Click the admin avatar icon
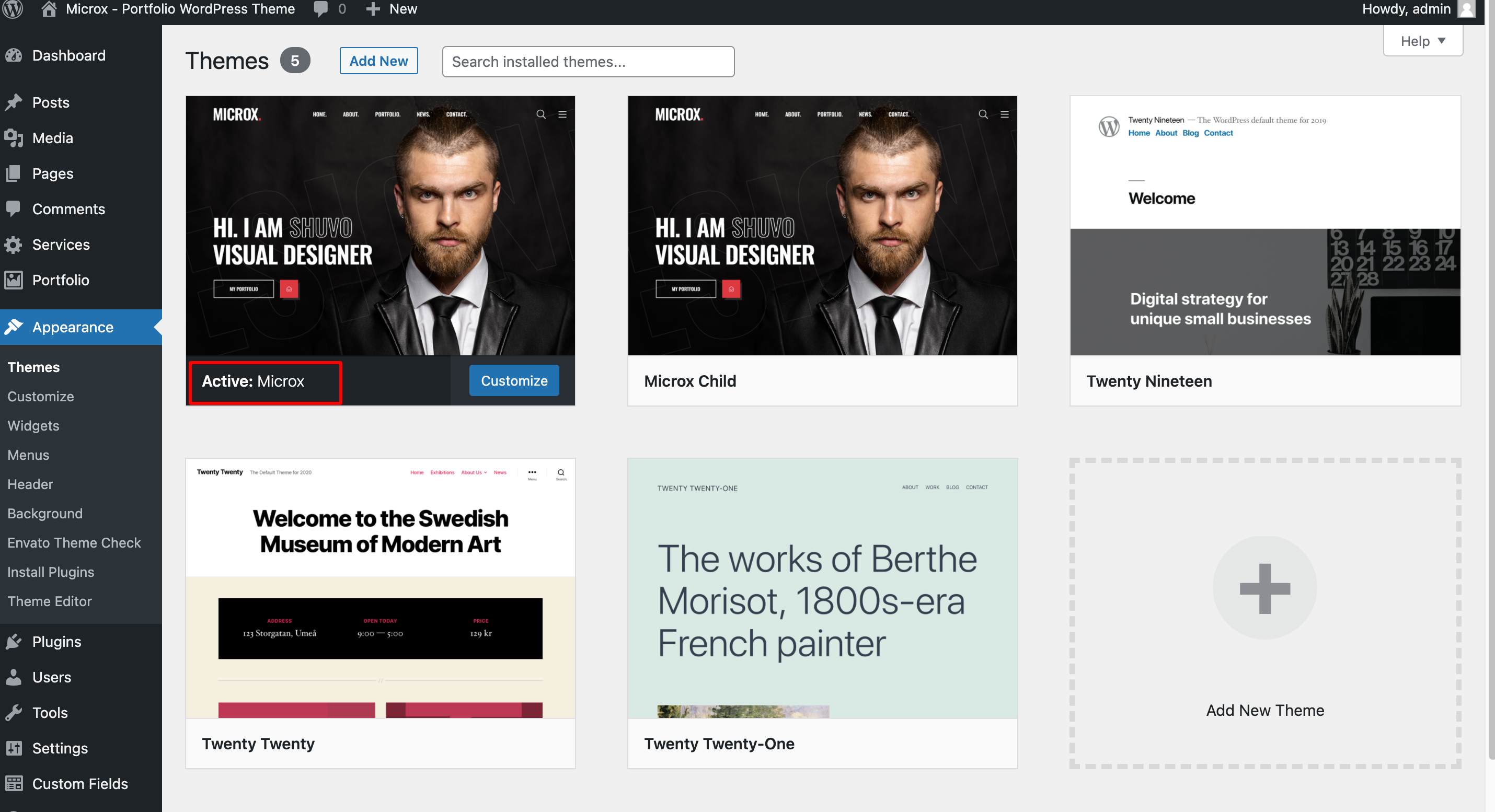1495x812 pixels. 1467,9
